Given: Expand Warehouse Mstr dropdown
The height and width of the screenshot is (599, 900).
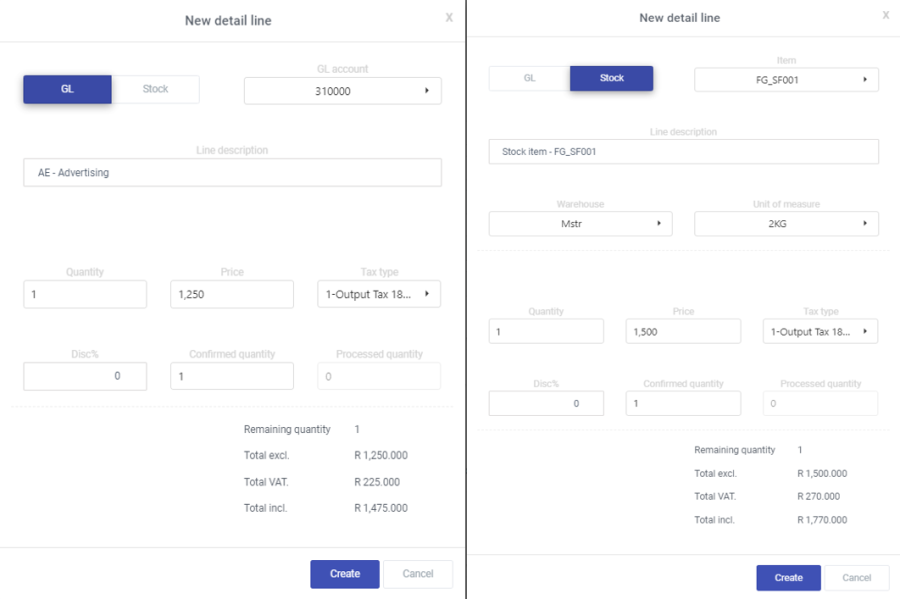Looking at the screenshot, I should [580, 224].
